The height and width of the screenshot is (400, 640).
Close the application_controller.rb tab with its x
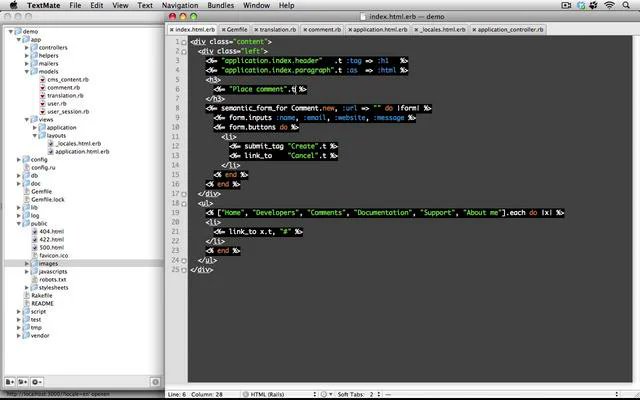point(474,30)
